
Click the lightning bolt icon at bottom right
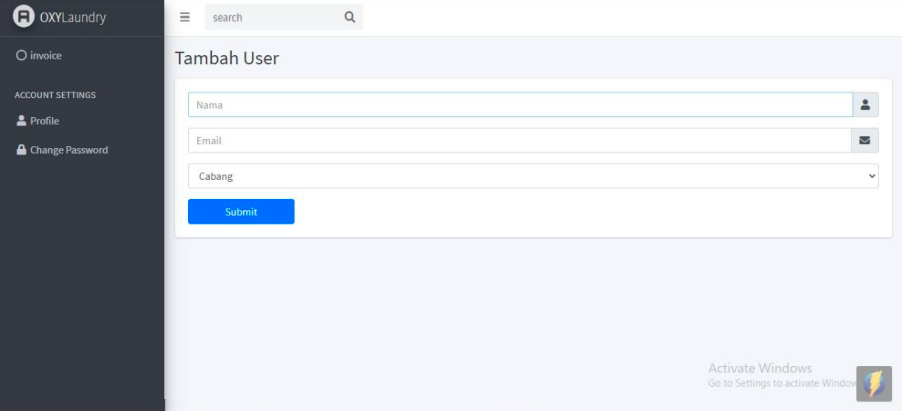pos(874,383)
